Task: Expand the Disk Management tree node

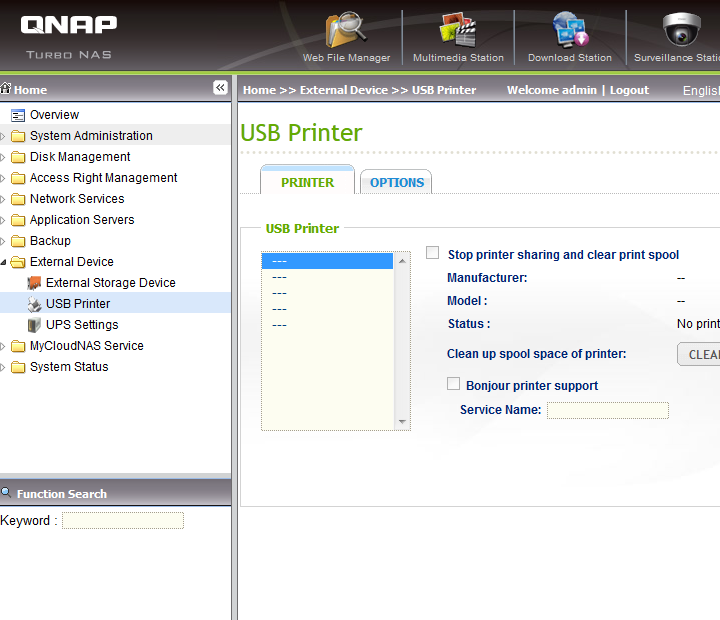Action: [x=4, y=157]
